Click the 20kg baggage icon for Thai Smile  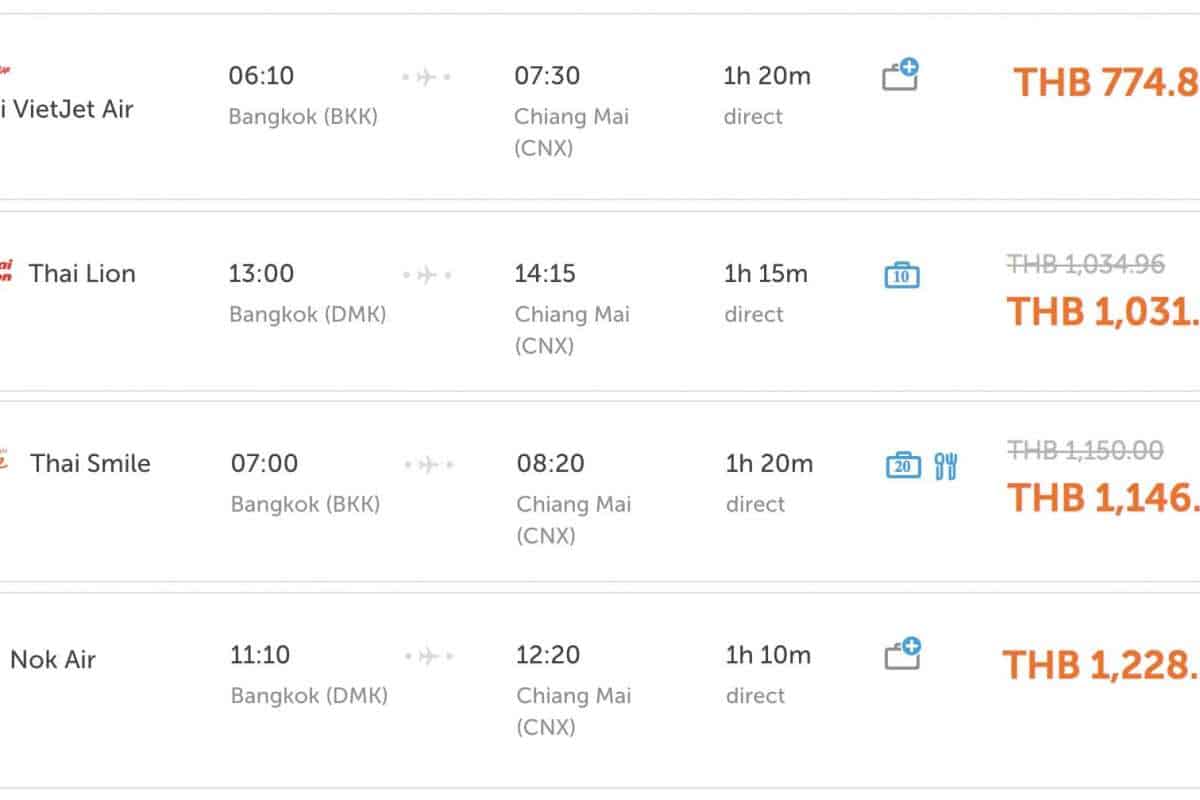click(x=903, y=465)
